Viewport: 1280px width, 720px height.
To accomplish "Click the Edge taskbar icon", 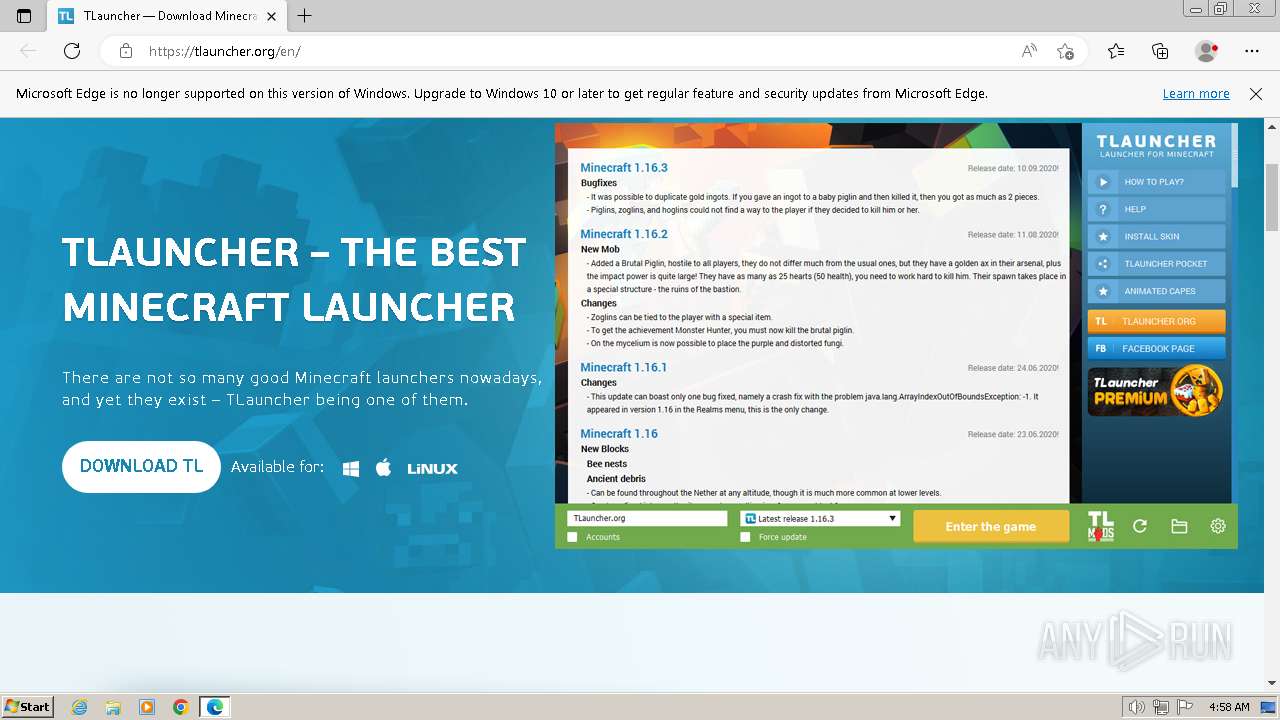I will click(215, 707).
